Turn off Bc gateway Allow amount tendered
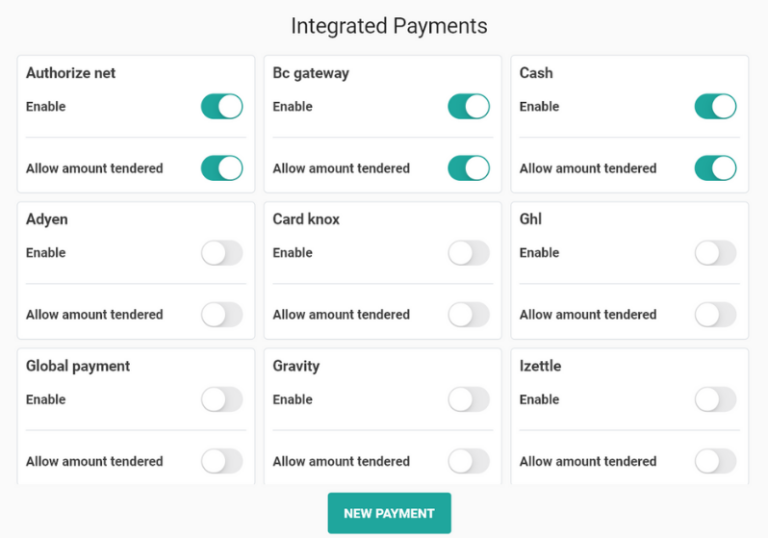 click(x=468, y=168)
